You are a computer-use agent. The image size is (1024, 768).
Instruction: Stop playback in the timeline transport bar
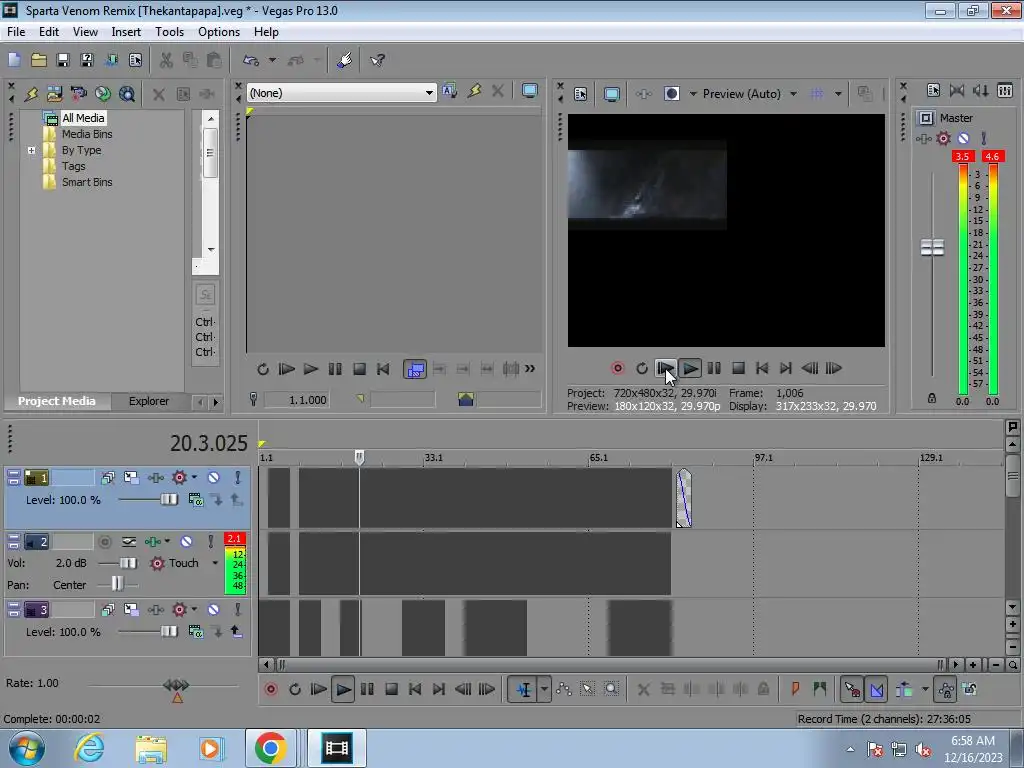(x=391, y=689)
